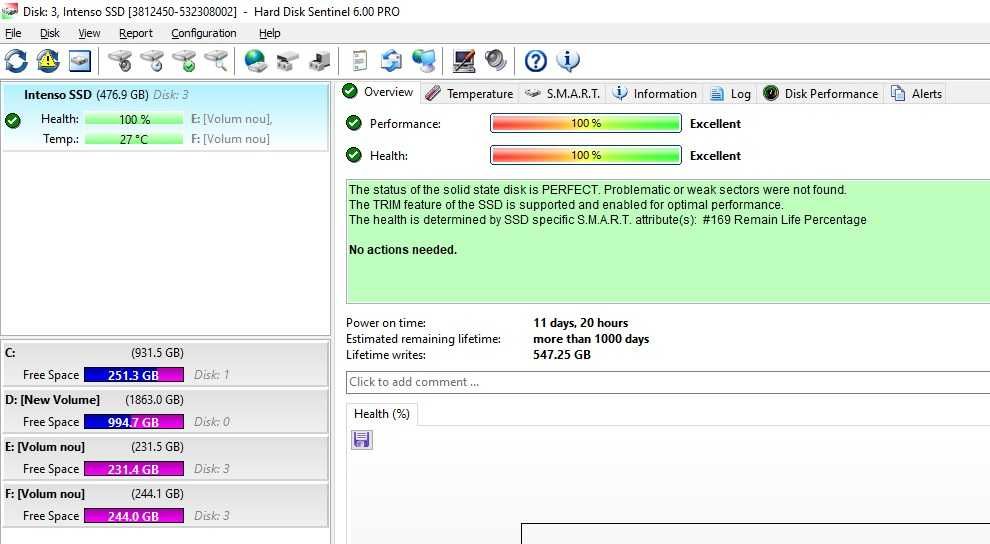Open help via blue question mark icon
990x544 pixels.
pos(535,61)
